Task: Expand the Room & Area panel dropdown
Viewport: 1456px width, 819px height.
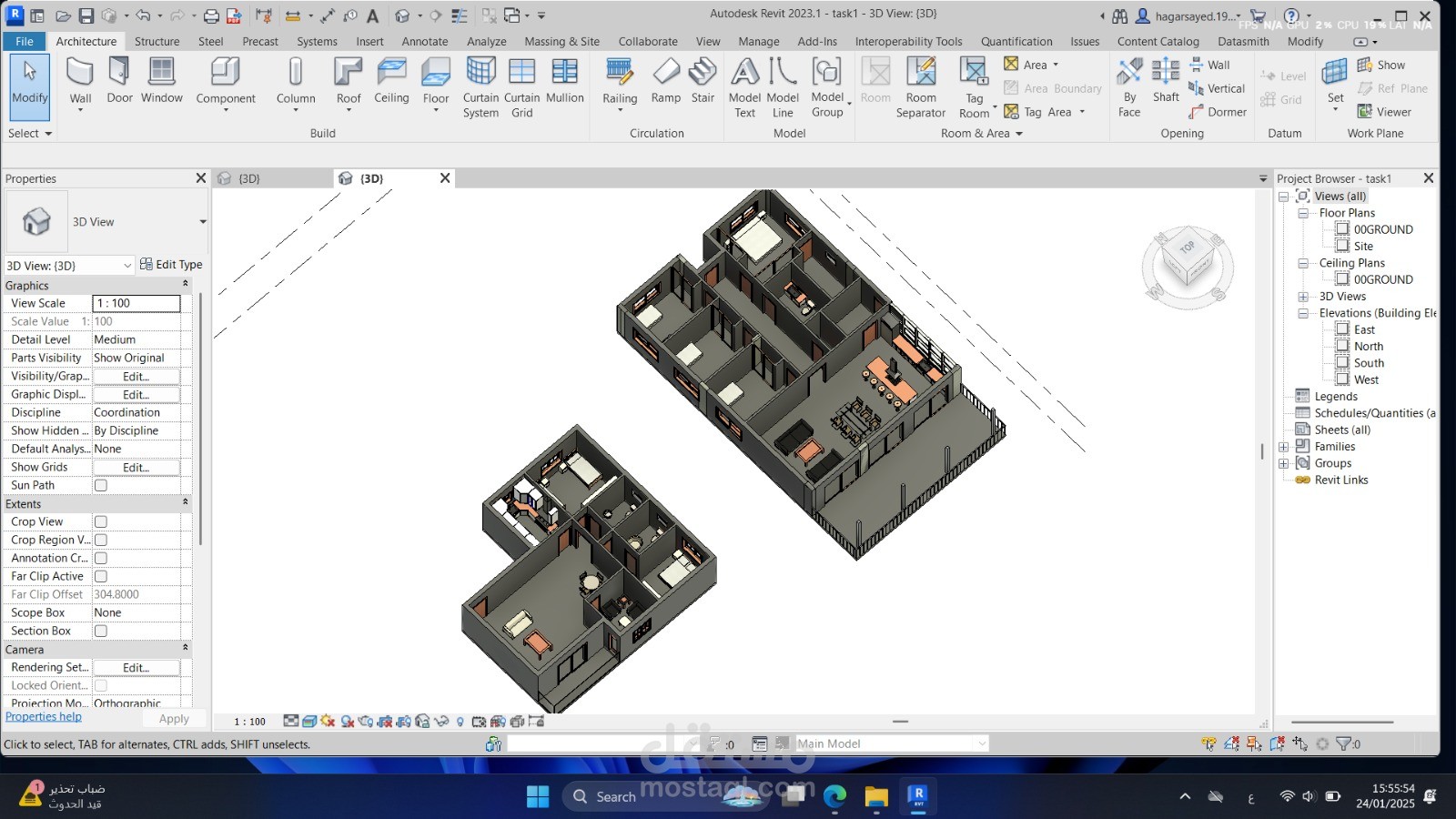Action: [982, 133]
